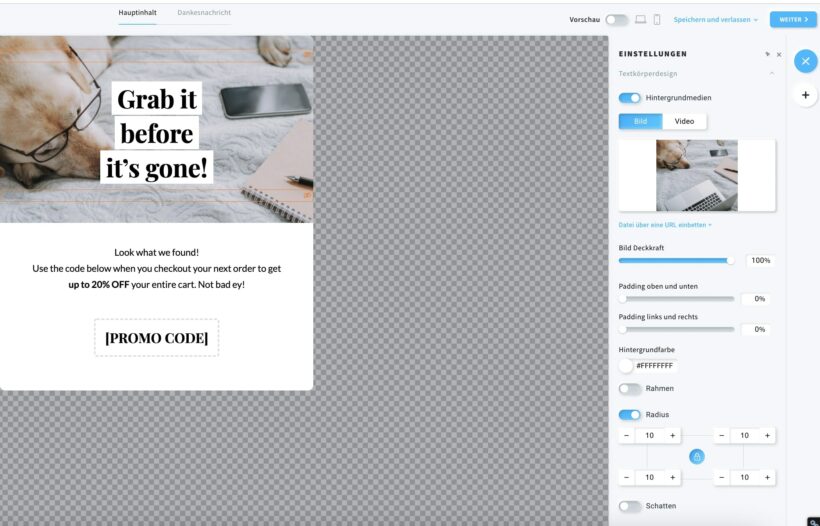Increase bottom-right radius with plus
The height and width of the screenshot is (526, 820).
tap(767, 477)
